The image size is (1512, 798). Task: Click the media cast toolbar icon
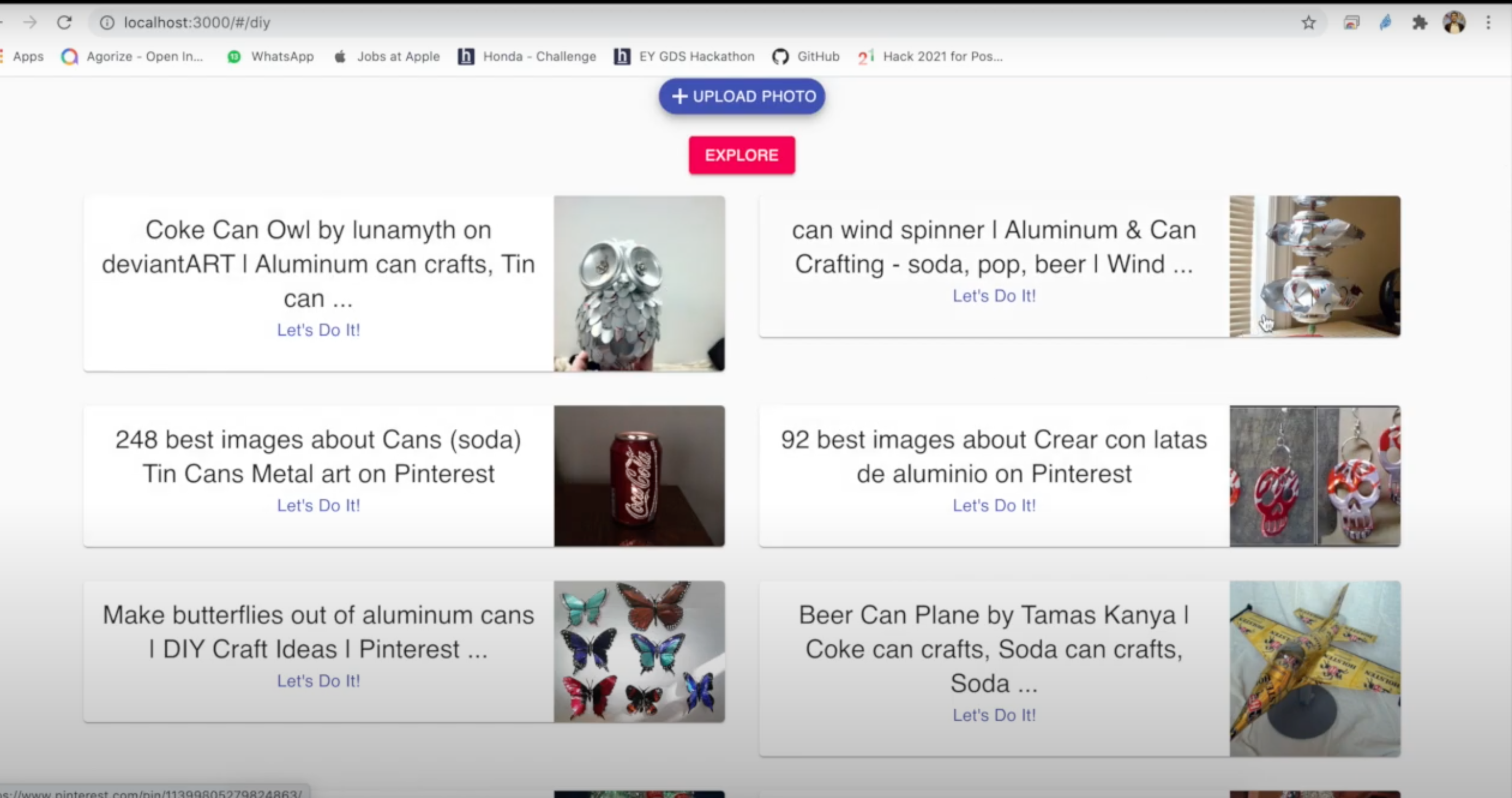[x=1351, y=23]
